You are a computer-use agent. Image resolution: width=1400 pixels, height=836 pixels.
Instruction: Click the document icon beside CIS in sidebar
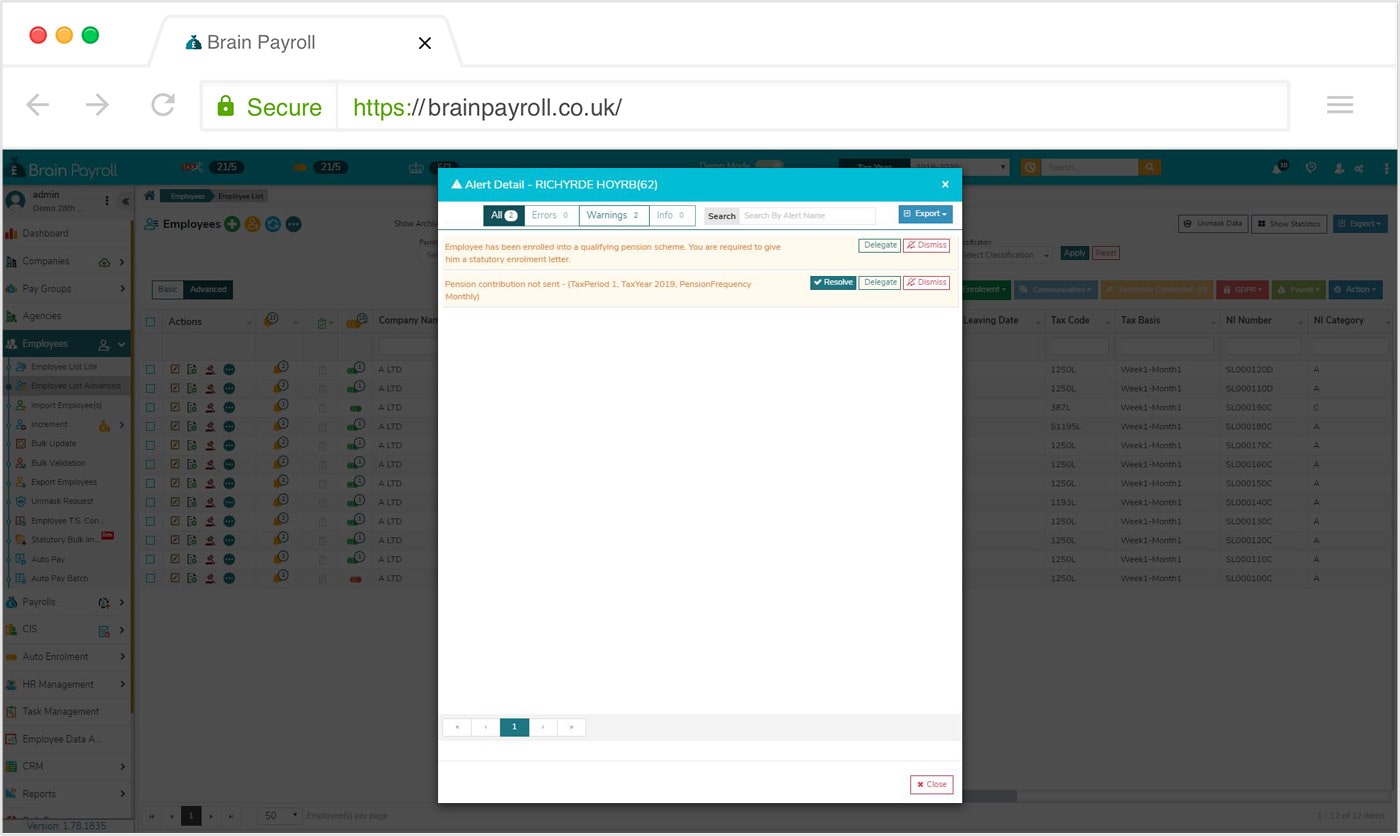pos(104,630)
